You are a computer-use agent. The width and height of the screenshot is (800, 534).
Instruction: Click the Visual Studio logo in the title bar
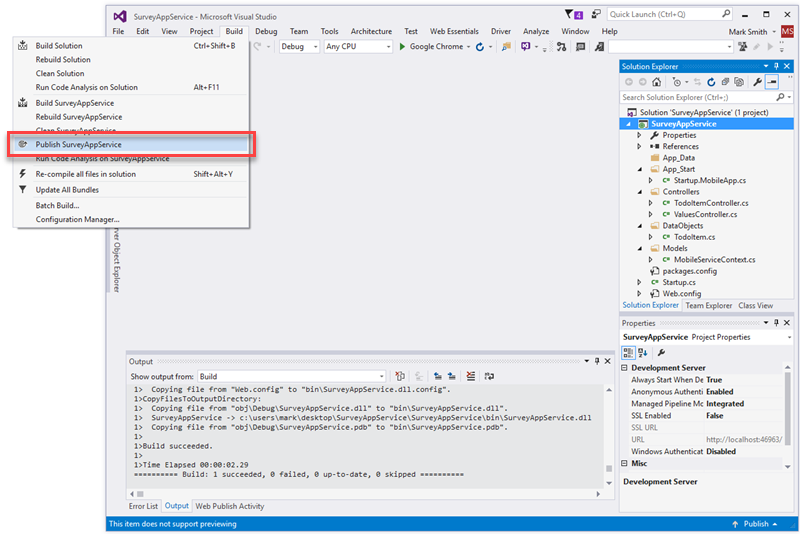click(x=120, y=16)
